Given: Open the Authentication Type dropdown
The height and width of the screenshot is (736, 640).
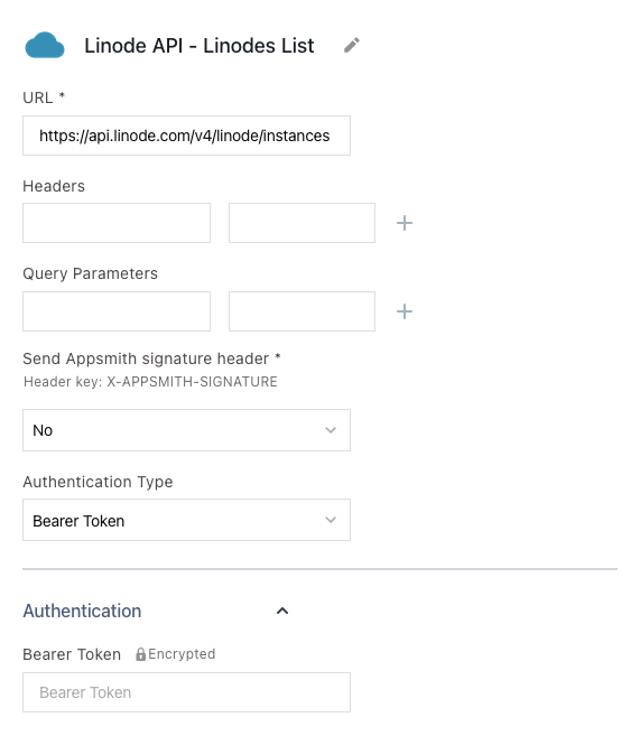Looking at the screenshot, I should pos(186,520).
